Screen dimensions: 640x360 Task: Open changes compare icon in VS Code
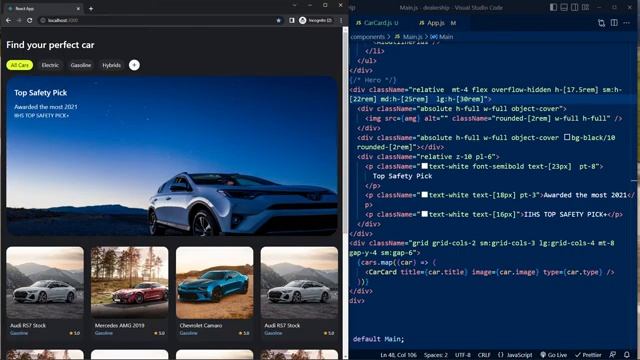point(601,23)
